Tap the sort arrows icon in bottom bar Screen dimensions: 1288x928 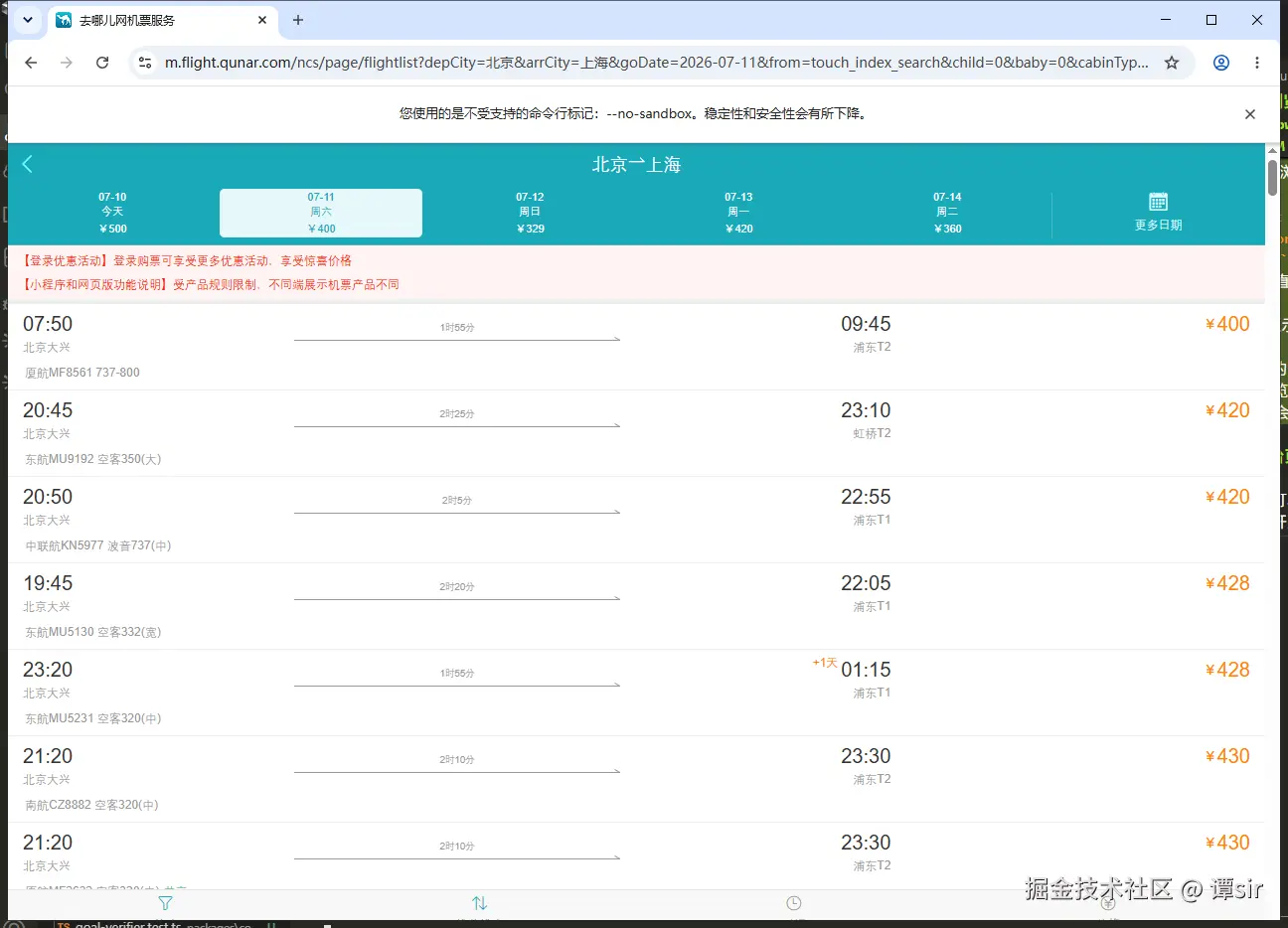pos(480,903)
